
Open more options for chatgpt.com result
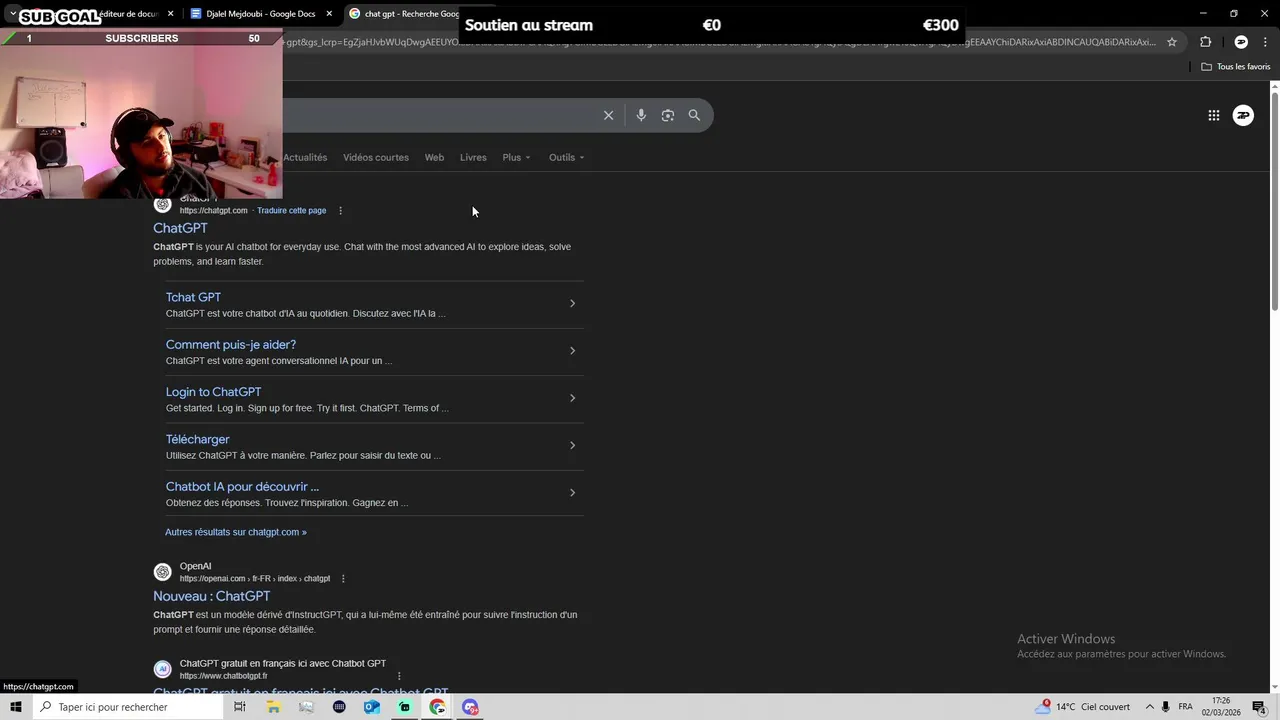340,211
